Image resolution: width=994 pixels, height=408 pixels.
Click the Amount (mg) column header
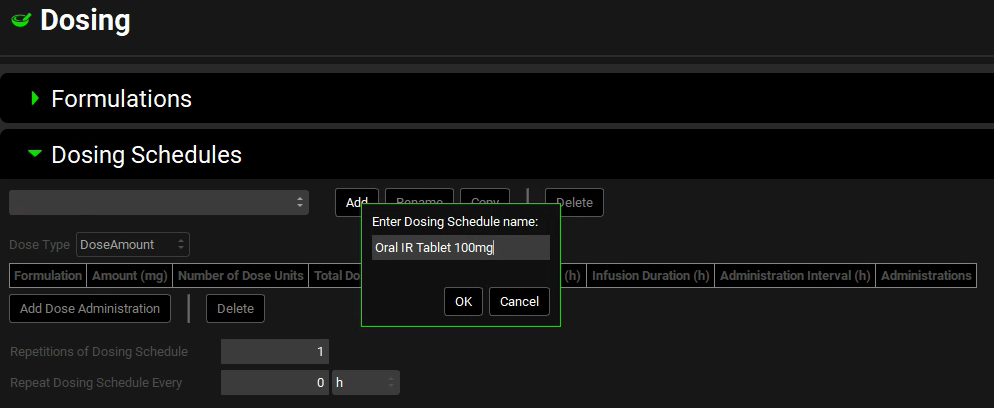129,276
